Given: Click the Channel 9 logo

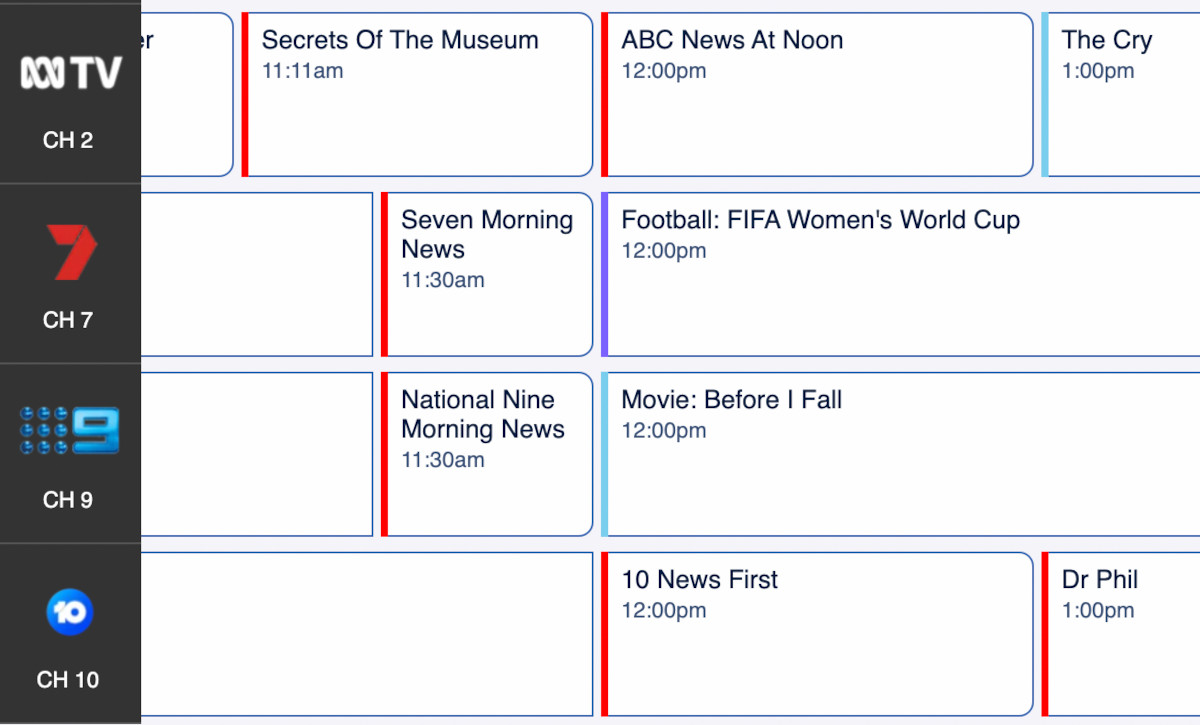Looking at the screenshot, I should pyautogui.click(x=69, y=430).
